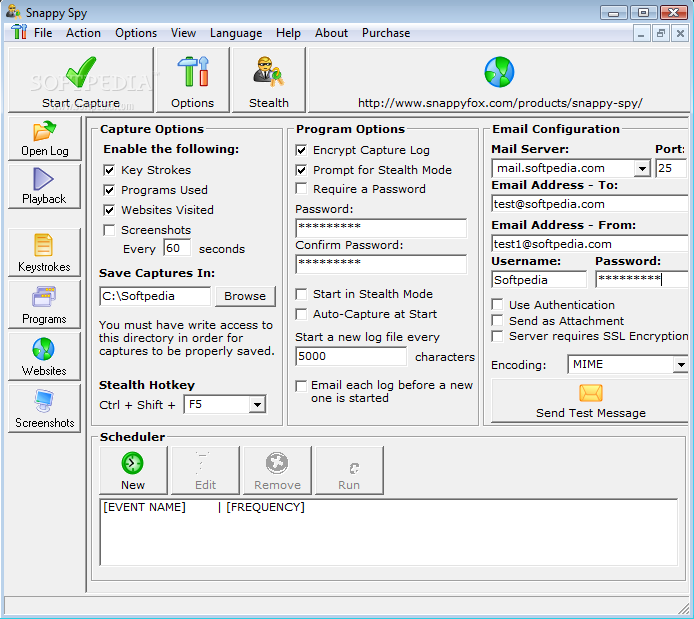Screen dimensions: 694x619
Task: Show Keystrokes log via sidebar icon
Action: (x=44, y=253)
